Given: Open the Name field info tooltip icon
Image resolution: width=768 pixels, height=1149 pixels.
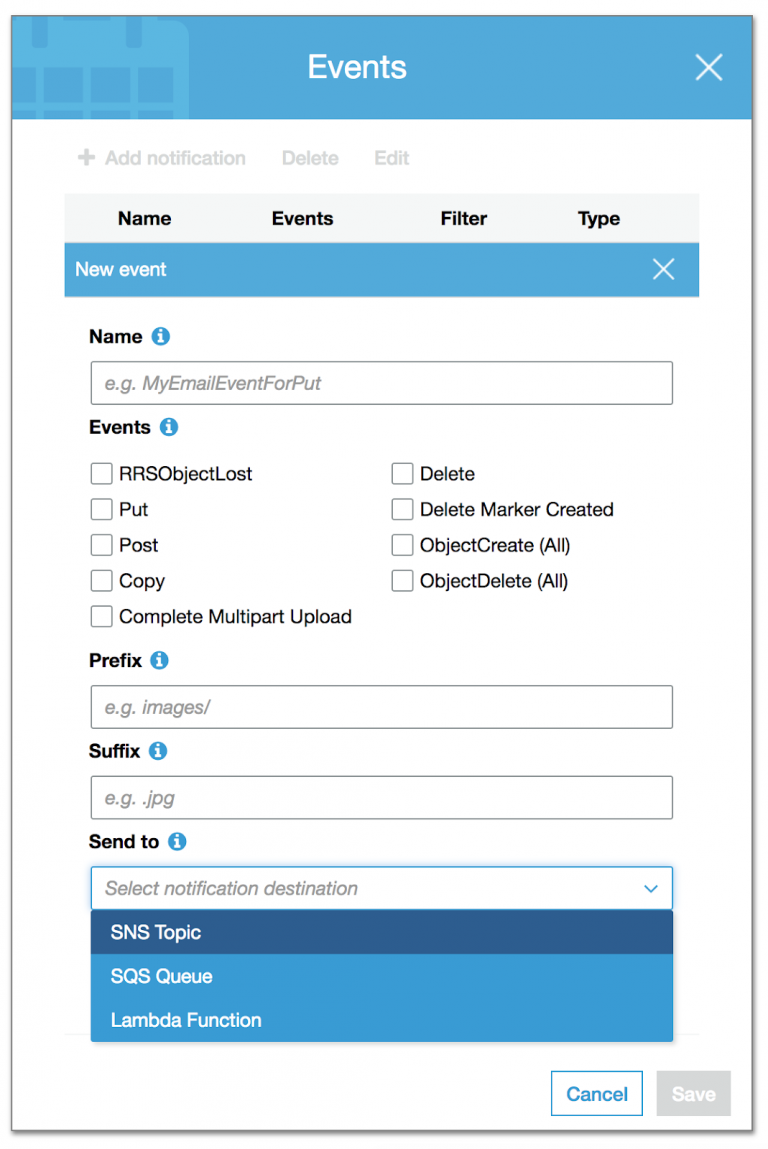Looking at the screenshot, I should pos(160,336).
